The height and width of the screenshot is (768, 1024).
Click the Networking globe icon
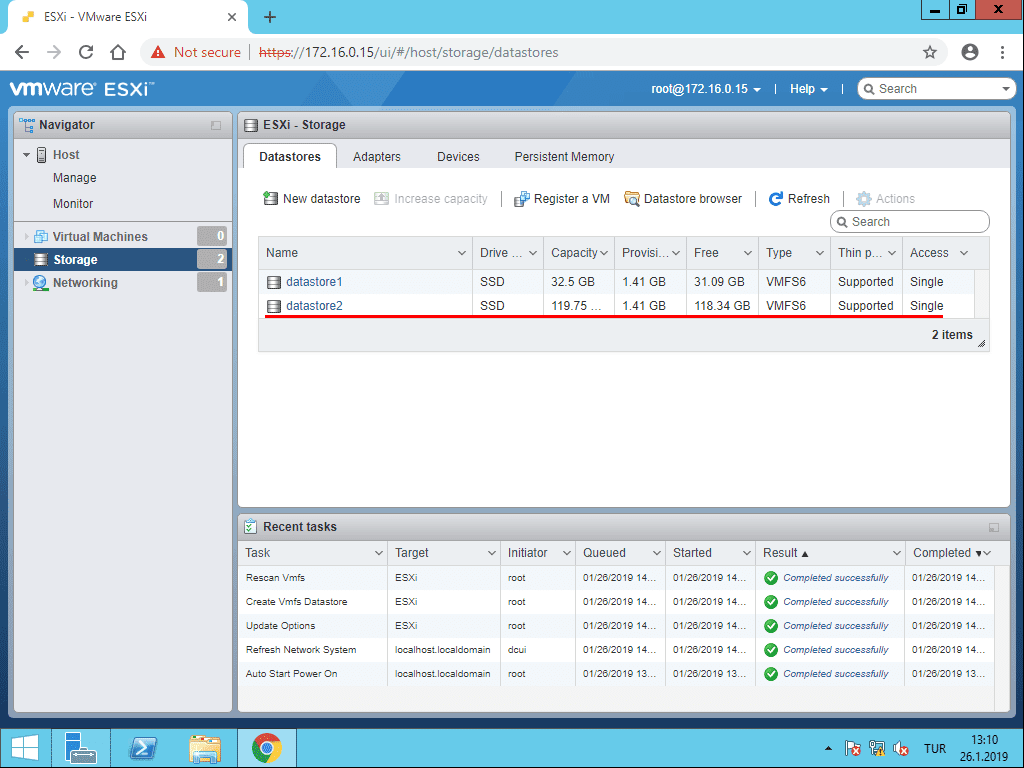[x=40, y=283]
